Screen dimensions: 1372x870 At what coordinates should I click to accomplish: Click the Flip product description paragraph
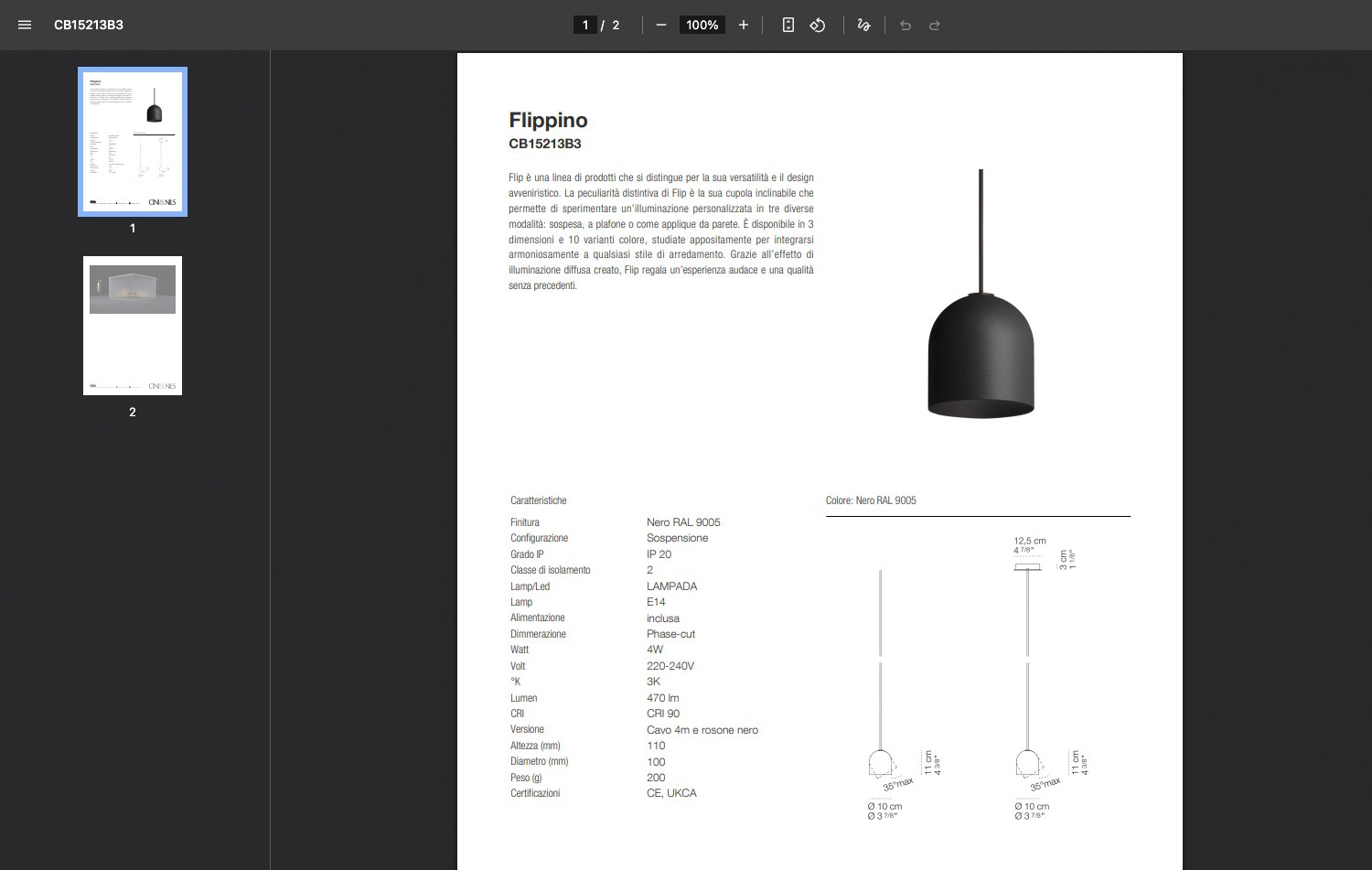pyautogui.click(x=660, y=231)
